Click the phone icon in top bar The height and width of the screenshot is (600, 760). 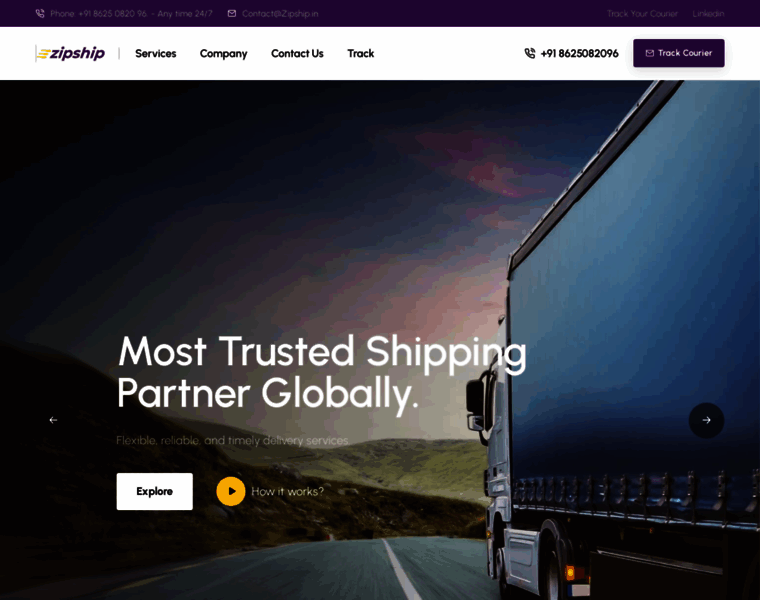tap(40, 14)
